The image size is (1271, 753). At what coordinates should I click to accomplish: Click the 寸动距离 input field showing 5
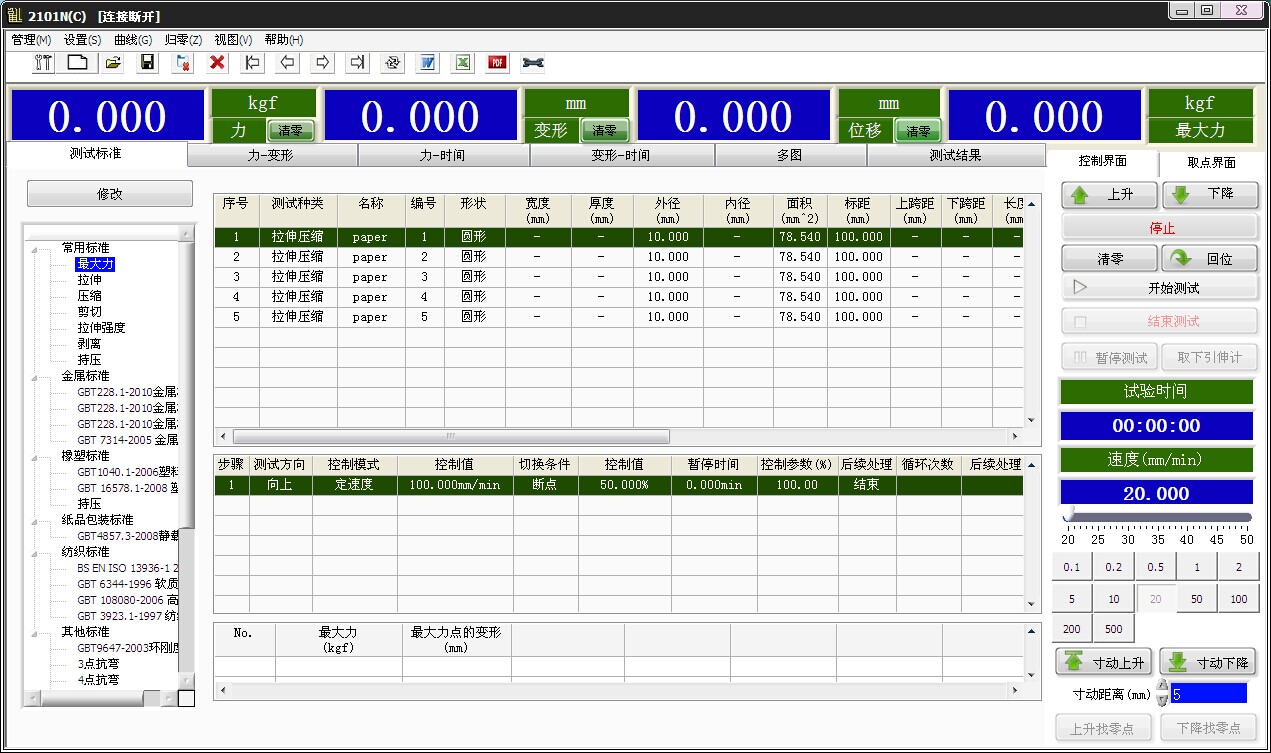(1209, 693)
